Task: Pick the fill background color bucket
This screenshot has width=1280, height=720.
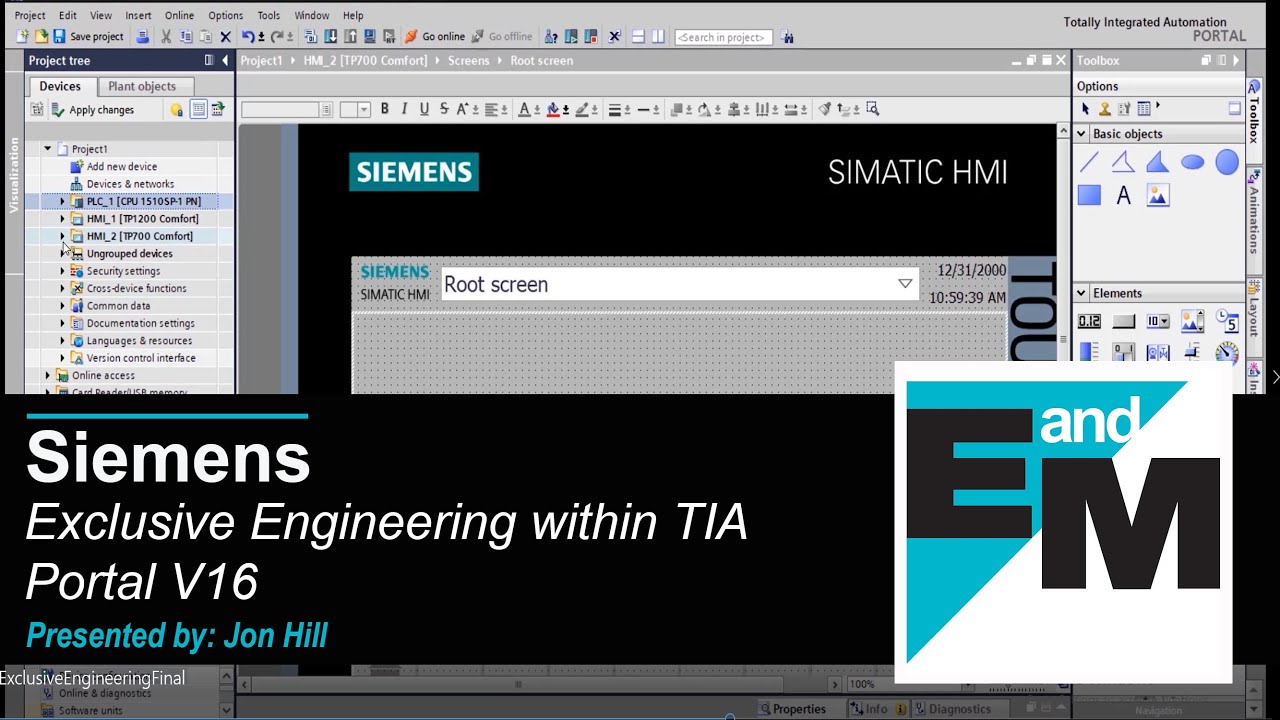Action: point(553,109)
